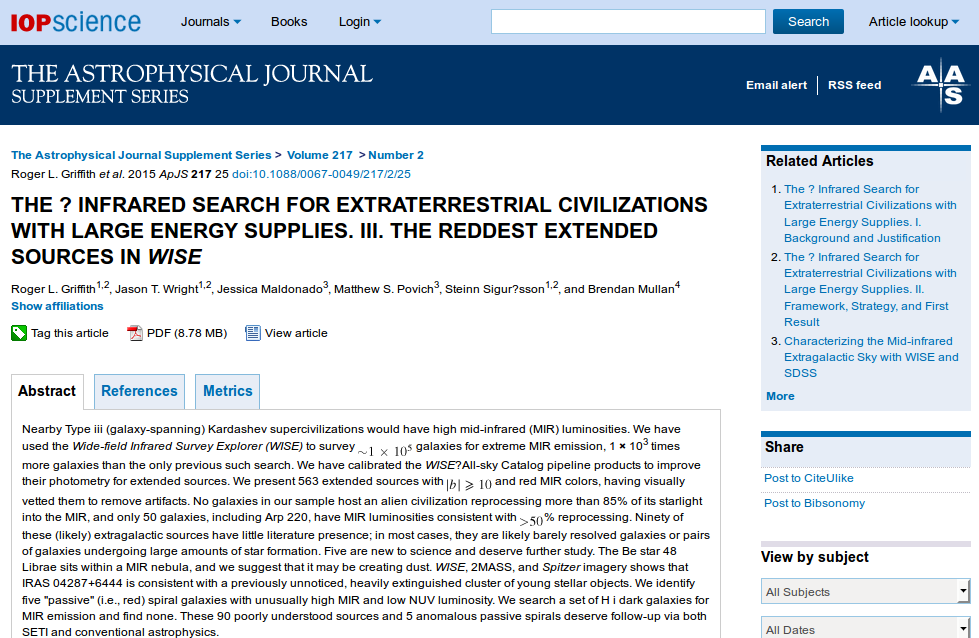Open the Login dropdown menu
The width and height of the screenshot is (979, 638).
pyautogui.click(x=360, y=22)
